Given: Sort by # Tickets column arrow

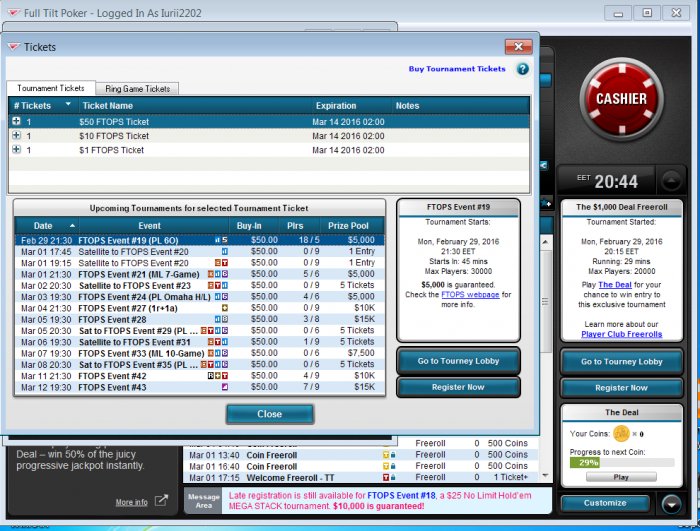Looking at the screenshot, I should pyautogui.click(x=68, y=104).
